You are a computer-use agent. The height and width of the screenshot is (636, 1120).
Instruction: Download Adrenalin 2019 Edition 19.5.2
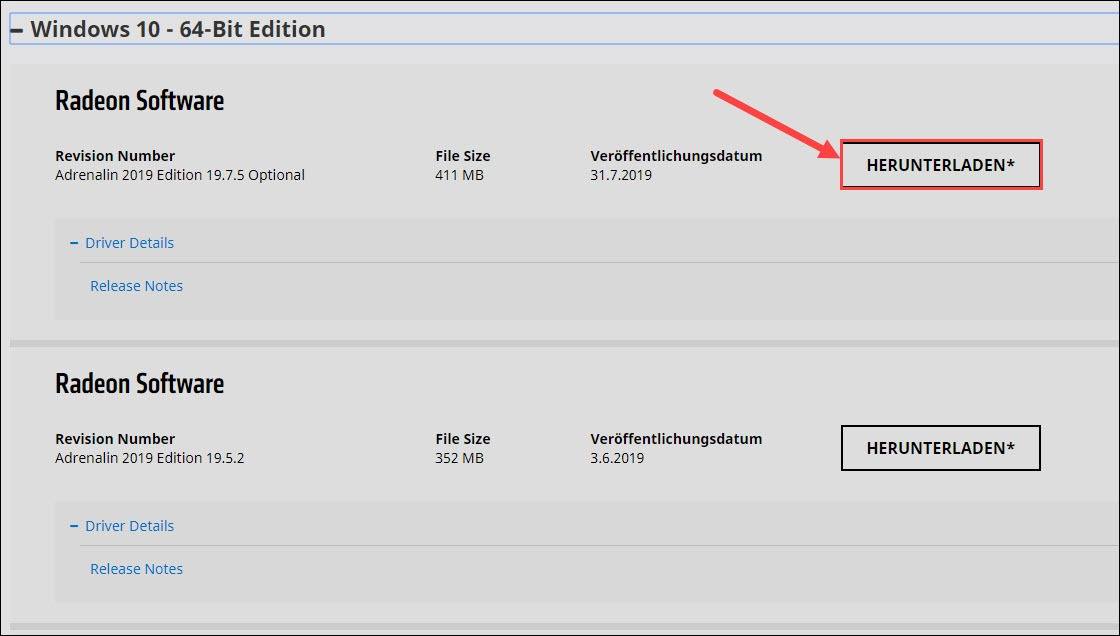[x=940, y=447]
